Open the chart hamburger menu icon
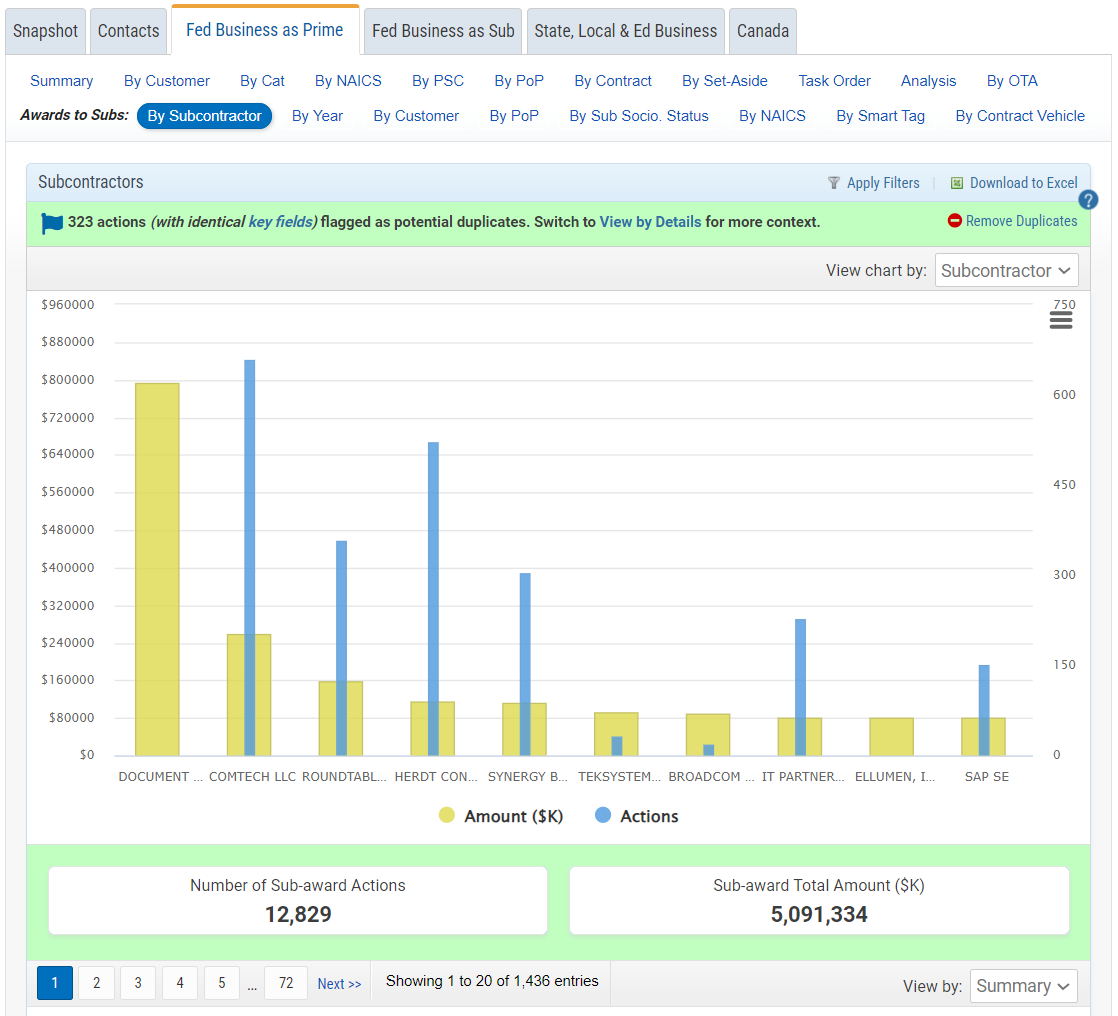The image size is (1118, 1016). tap(1061, 320)
